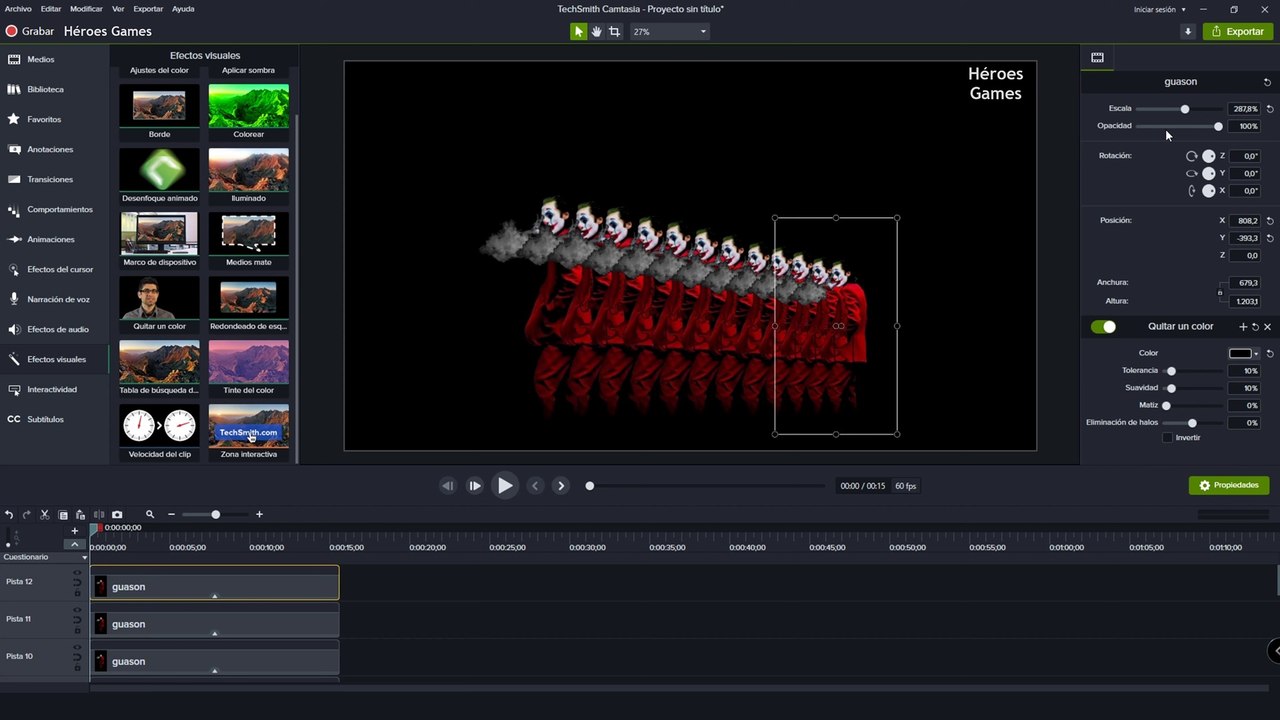Screen dimensions: 1280x720
Task: Click the paste icon on timeline toolbar
Action: click(x=80, y=514)
